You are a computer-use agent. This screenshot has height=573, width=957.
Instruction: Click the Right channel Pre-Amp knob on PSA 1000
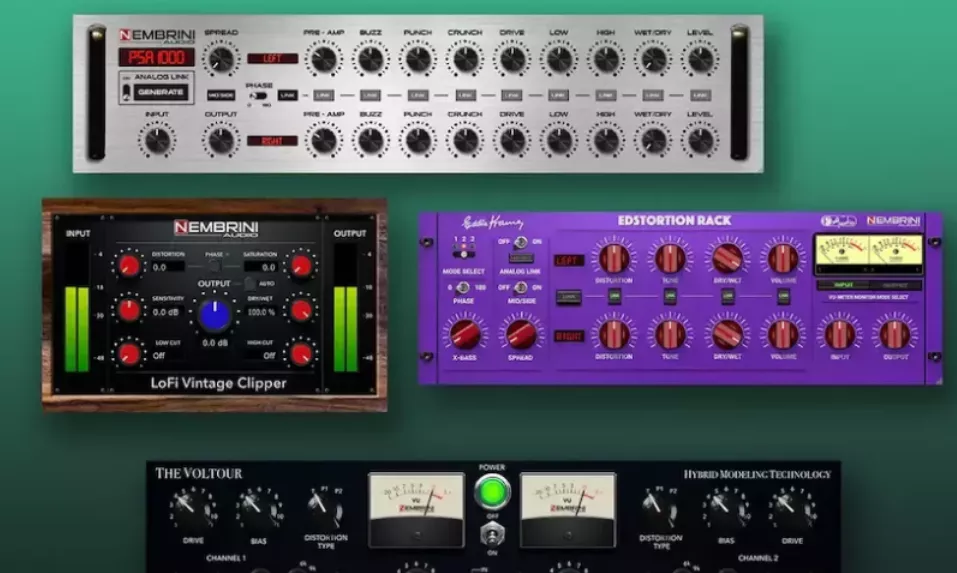323,141
